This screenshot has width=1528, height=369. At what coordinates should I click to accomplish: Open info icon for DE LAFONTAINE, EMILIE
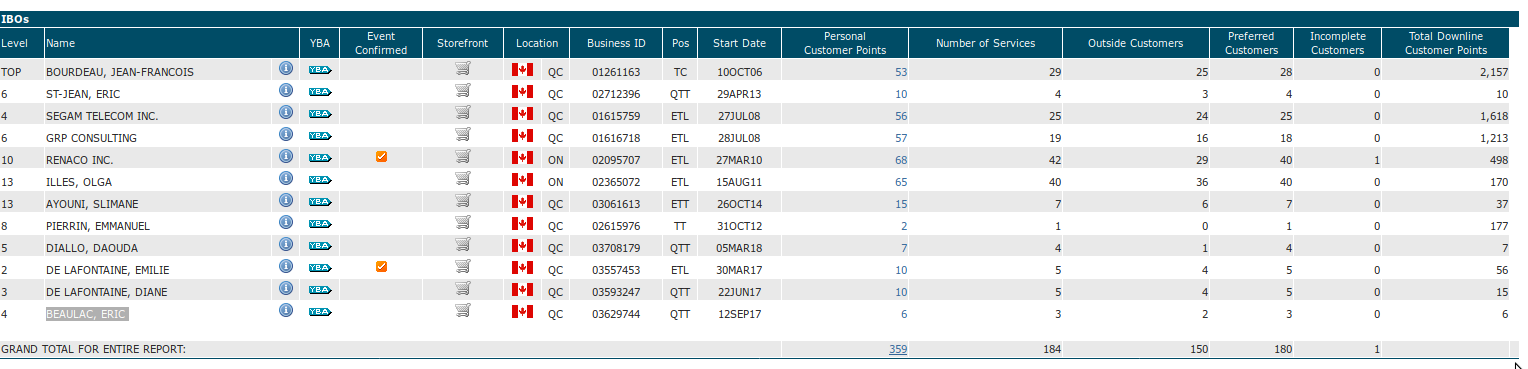click(285, 267)
